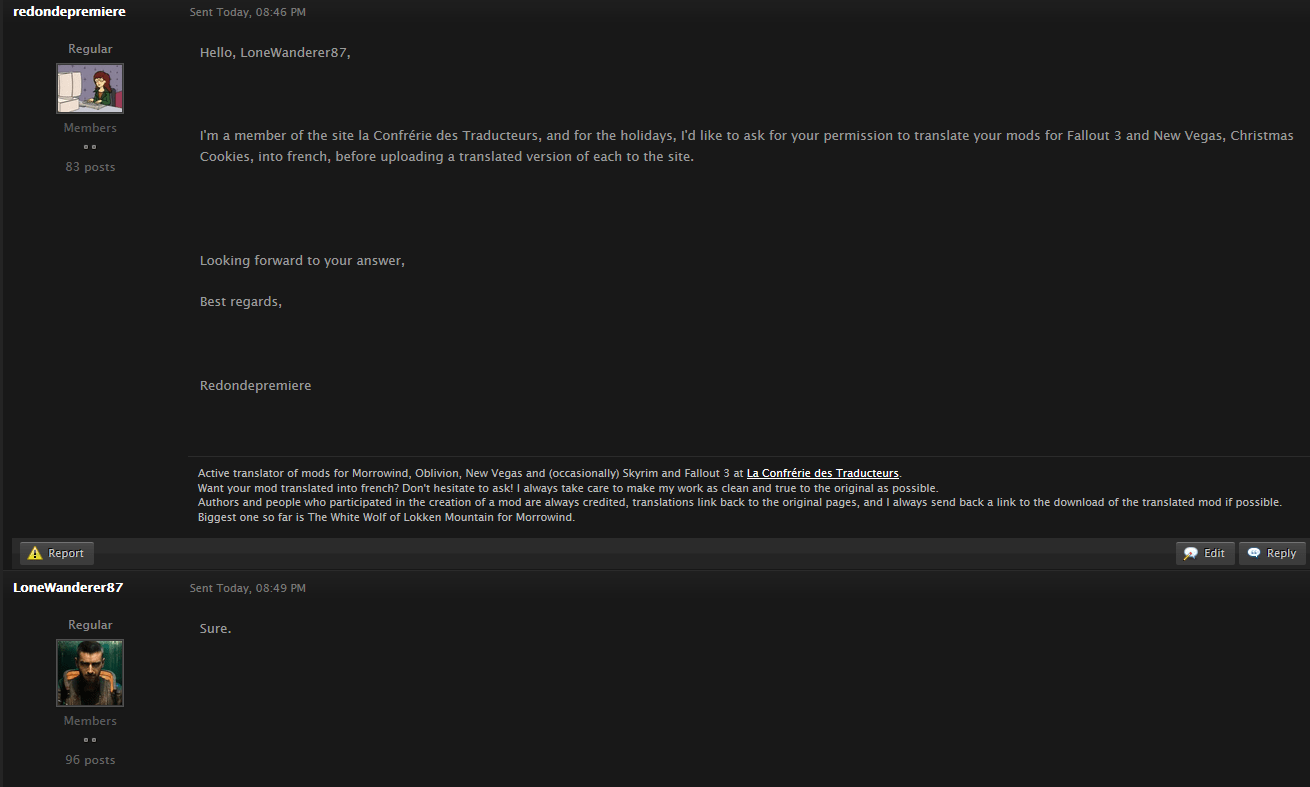The image size is (1310, 787).
Task: Click reputation pips under LoneWanderer87's Members label
Action: 90,740
